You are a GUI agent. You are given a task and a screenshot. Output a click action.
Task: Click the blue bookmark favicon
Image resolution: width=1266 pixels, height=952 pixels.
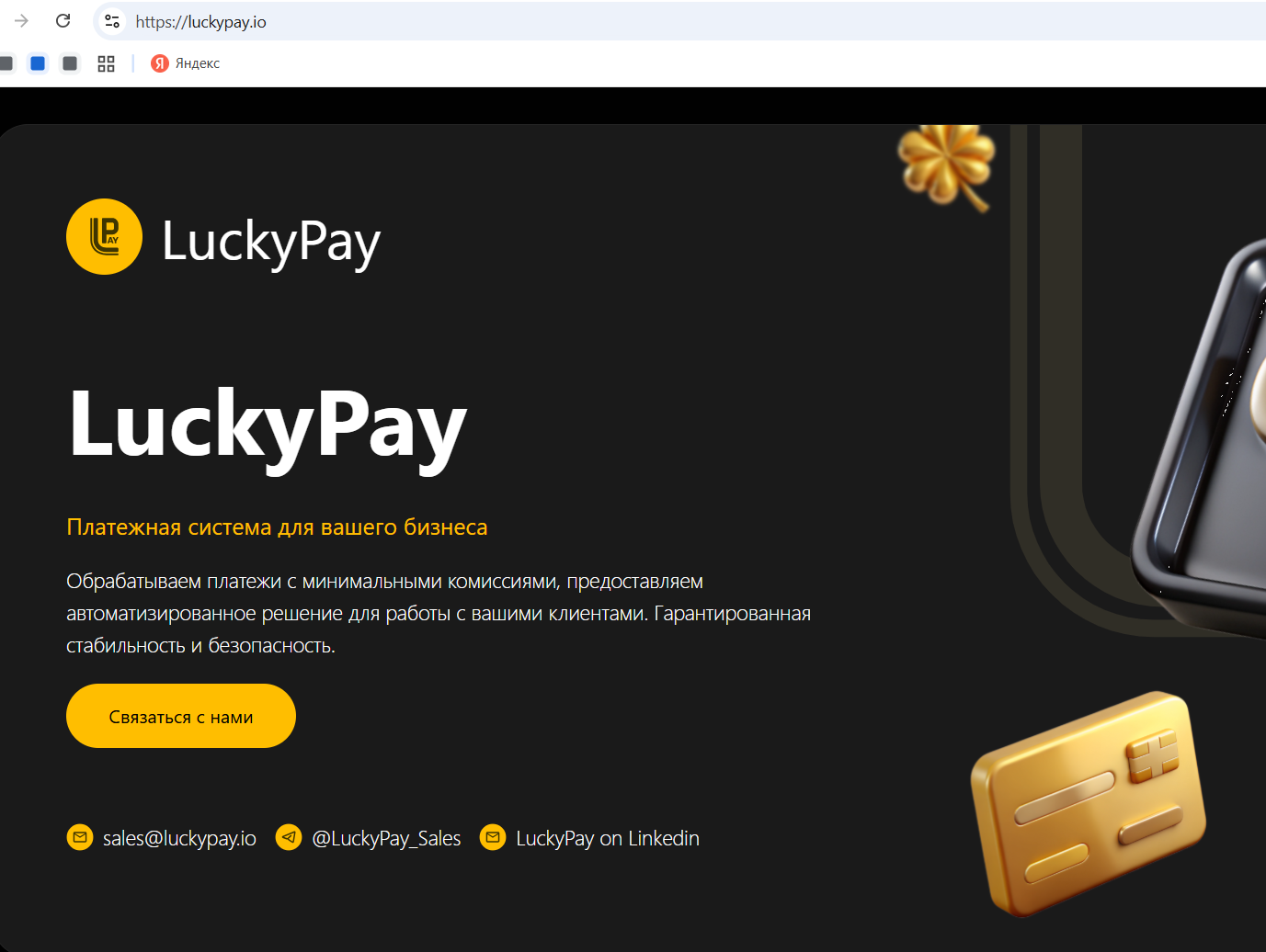coord(38,63)
